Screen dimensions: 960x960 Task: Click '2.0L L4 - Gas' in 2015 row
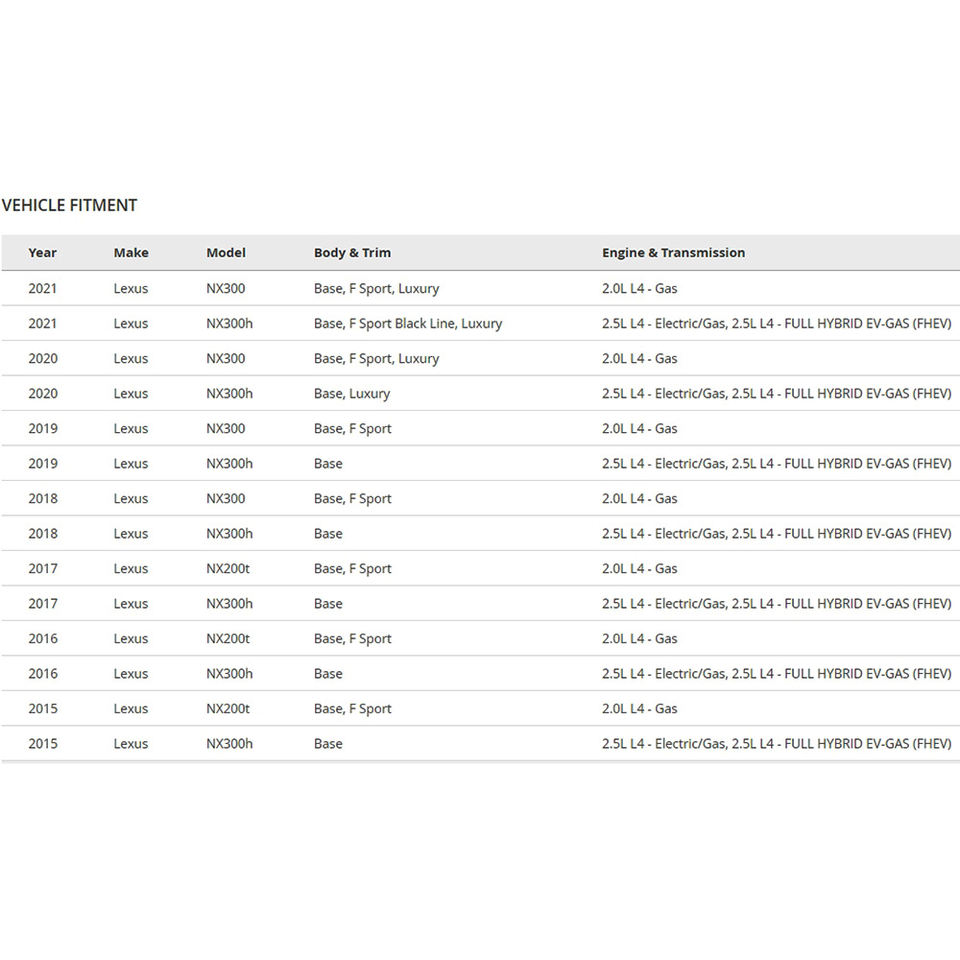click(x=639, y=708)
